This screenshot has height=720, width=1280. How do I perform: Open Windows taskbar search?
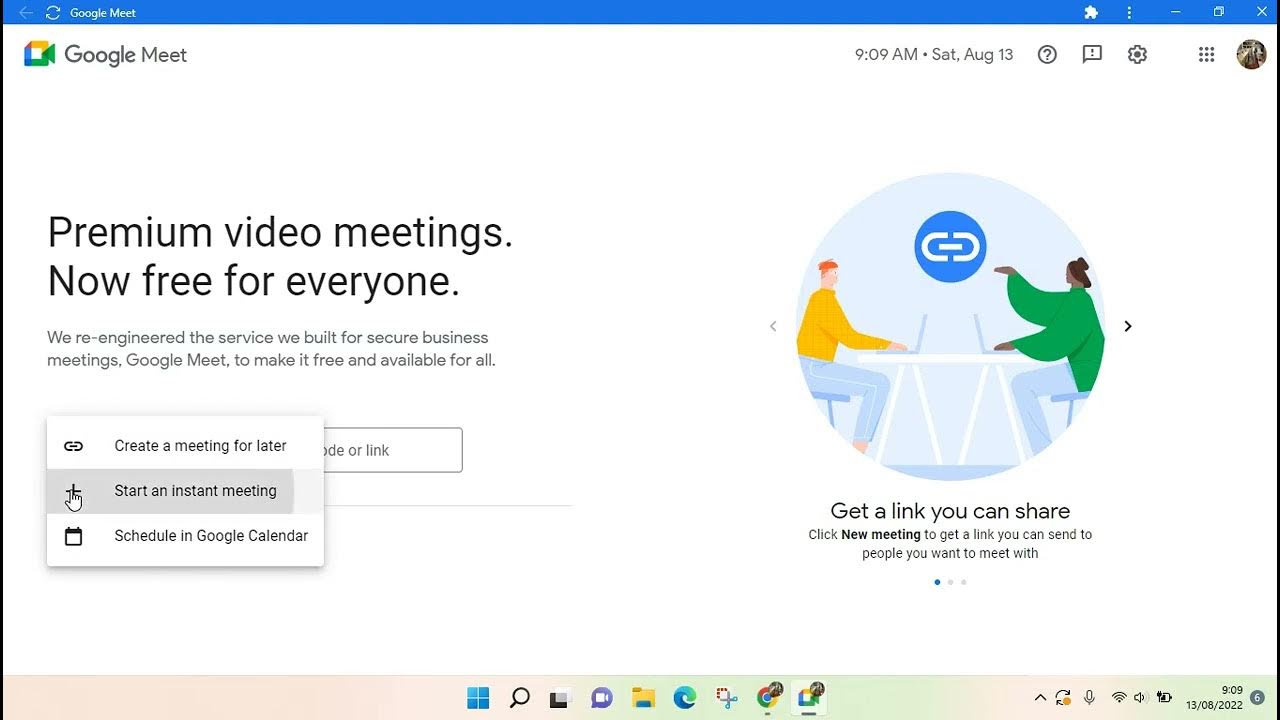pos(519,698)
